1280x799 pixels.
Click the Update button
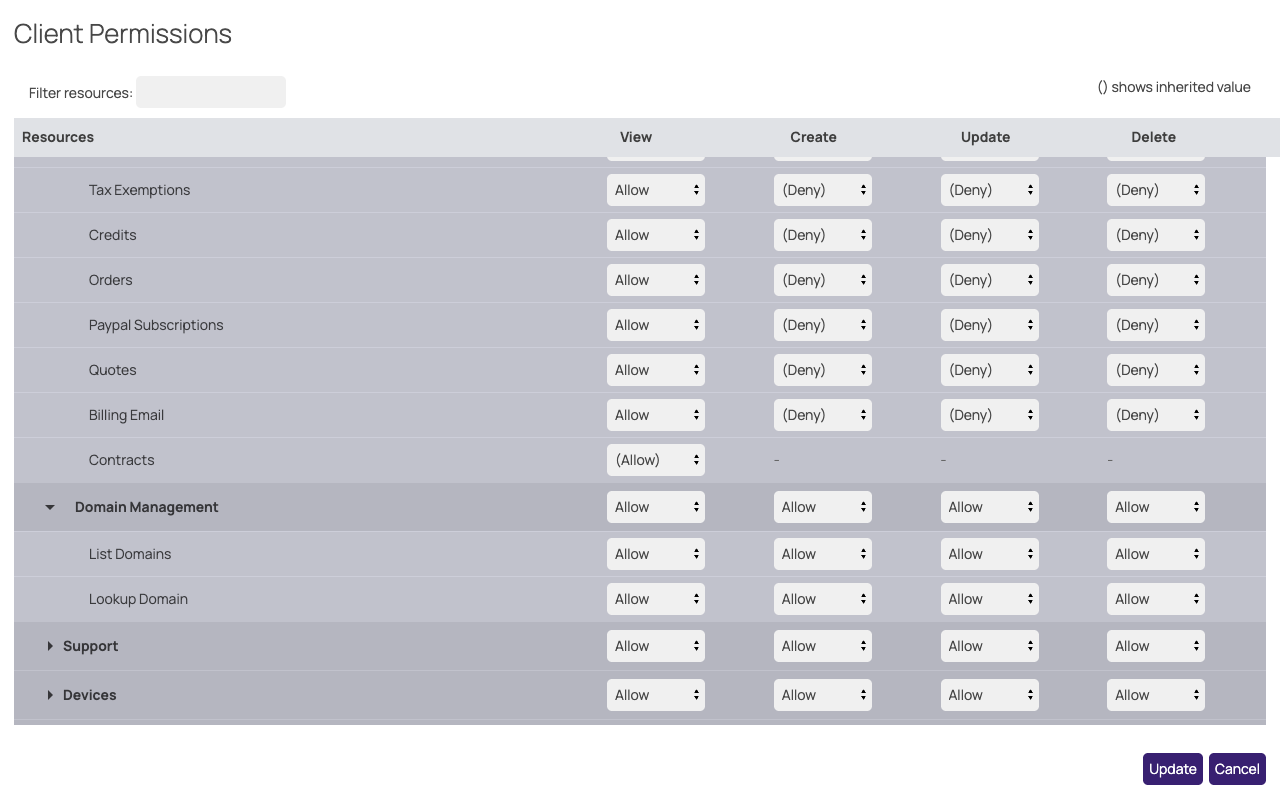click(x=1173, y=769)
